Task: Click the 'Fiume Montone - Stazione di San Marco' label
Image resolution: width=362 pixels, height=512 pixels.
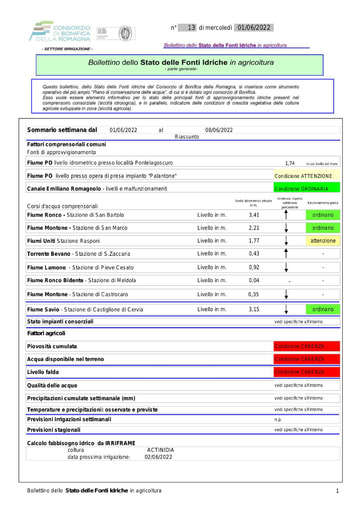Action: click(77, 228)
